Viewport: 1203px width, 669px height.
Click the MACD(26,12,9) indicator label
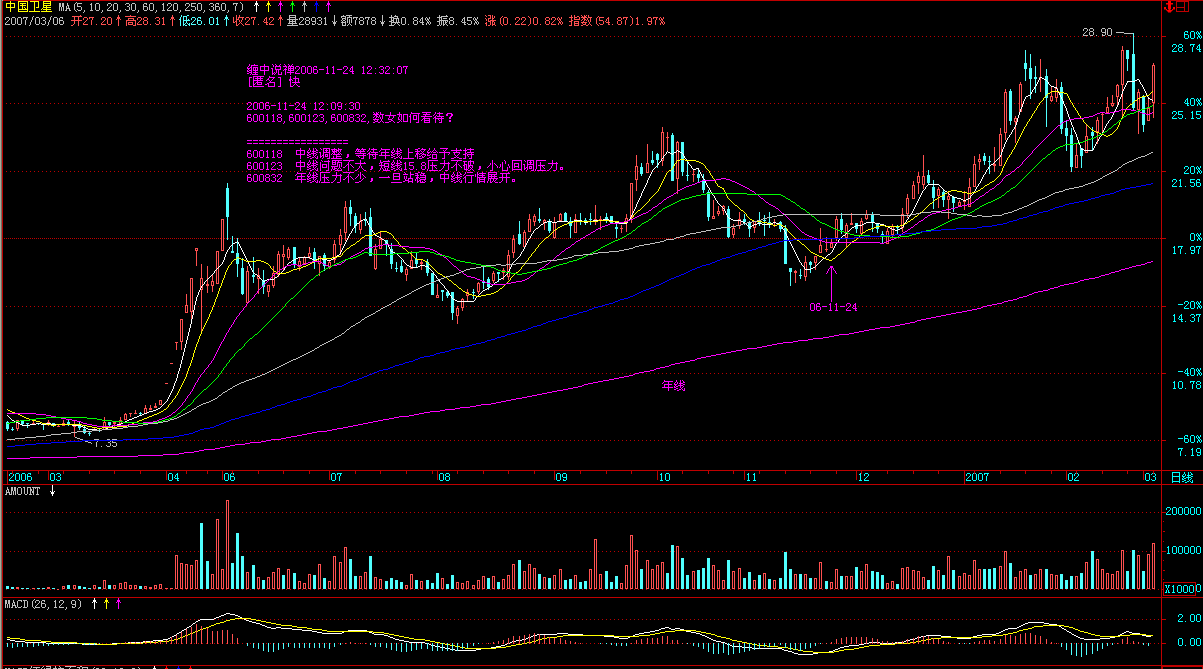pos(44,603)
